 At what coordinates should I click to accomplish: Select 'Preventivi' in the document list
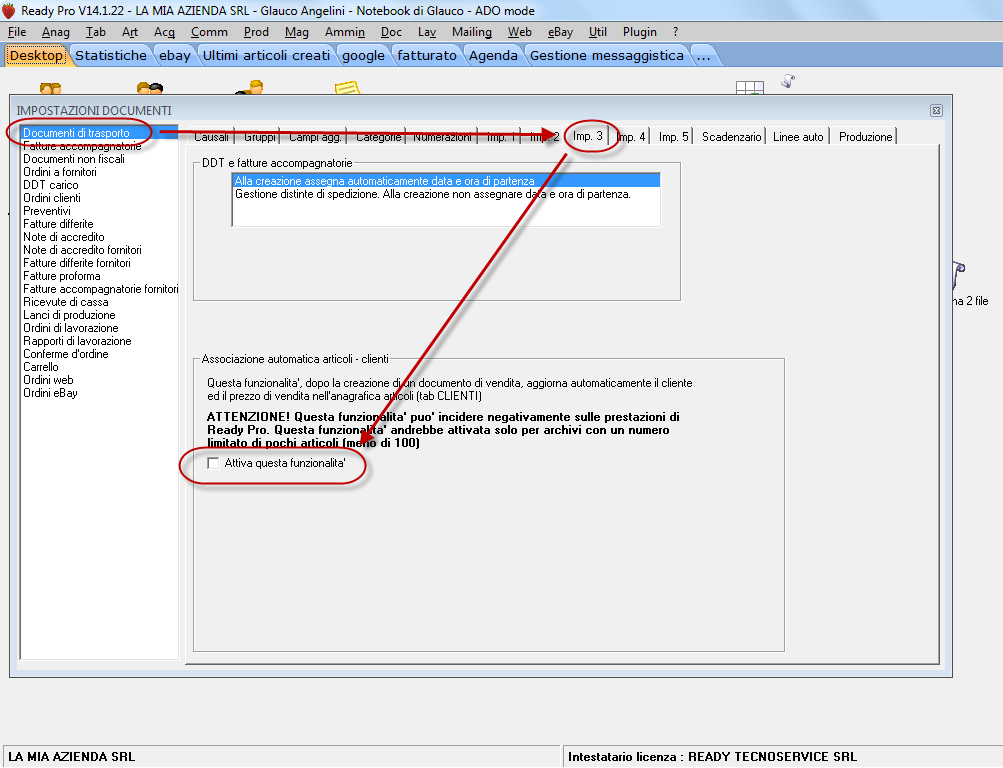pyautogui.click(x=99, y=211)
